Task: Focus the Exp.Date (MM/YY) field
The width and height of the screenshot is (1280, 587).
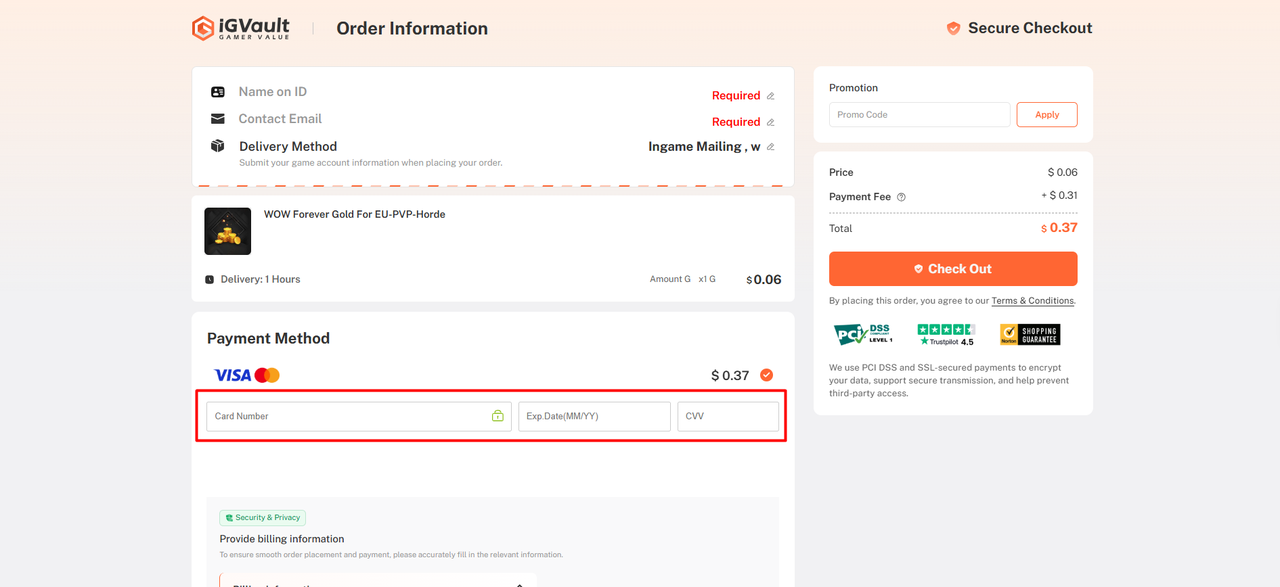Action: (x=594, y=416)
